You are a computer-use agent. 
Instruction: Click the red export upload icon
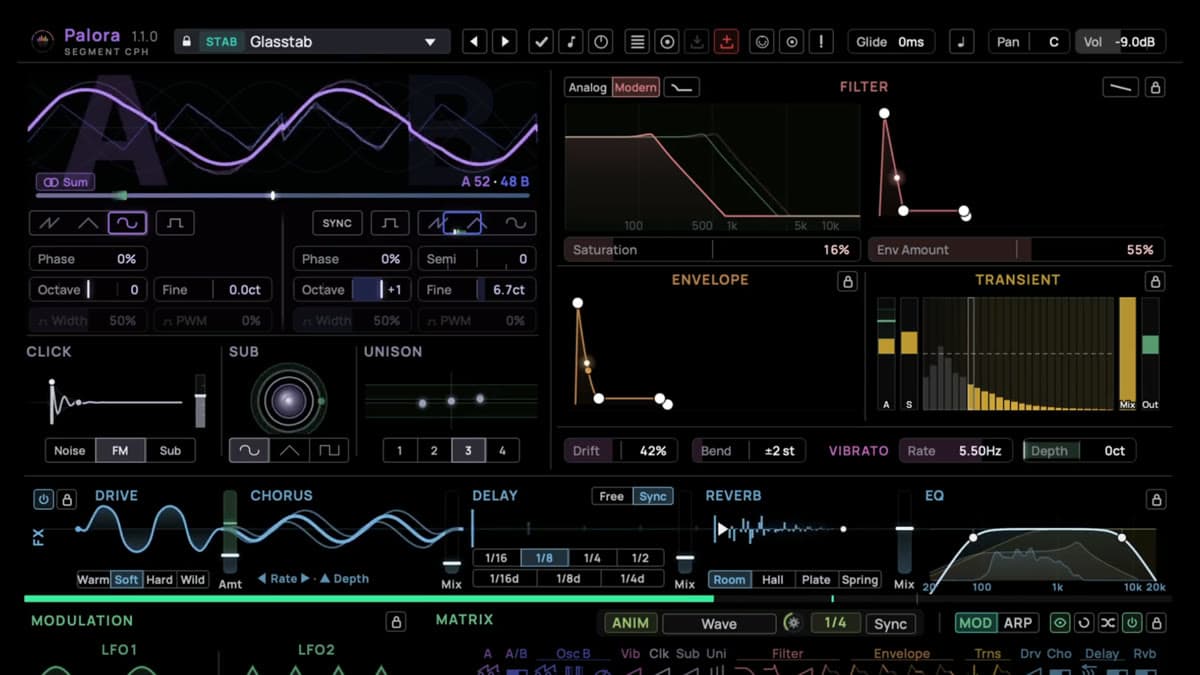coord(727,42)
